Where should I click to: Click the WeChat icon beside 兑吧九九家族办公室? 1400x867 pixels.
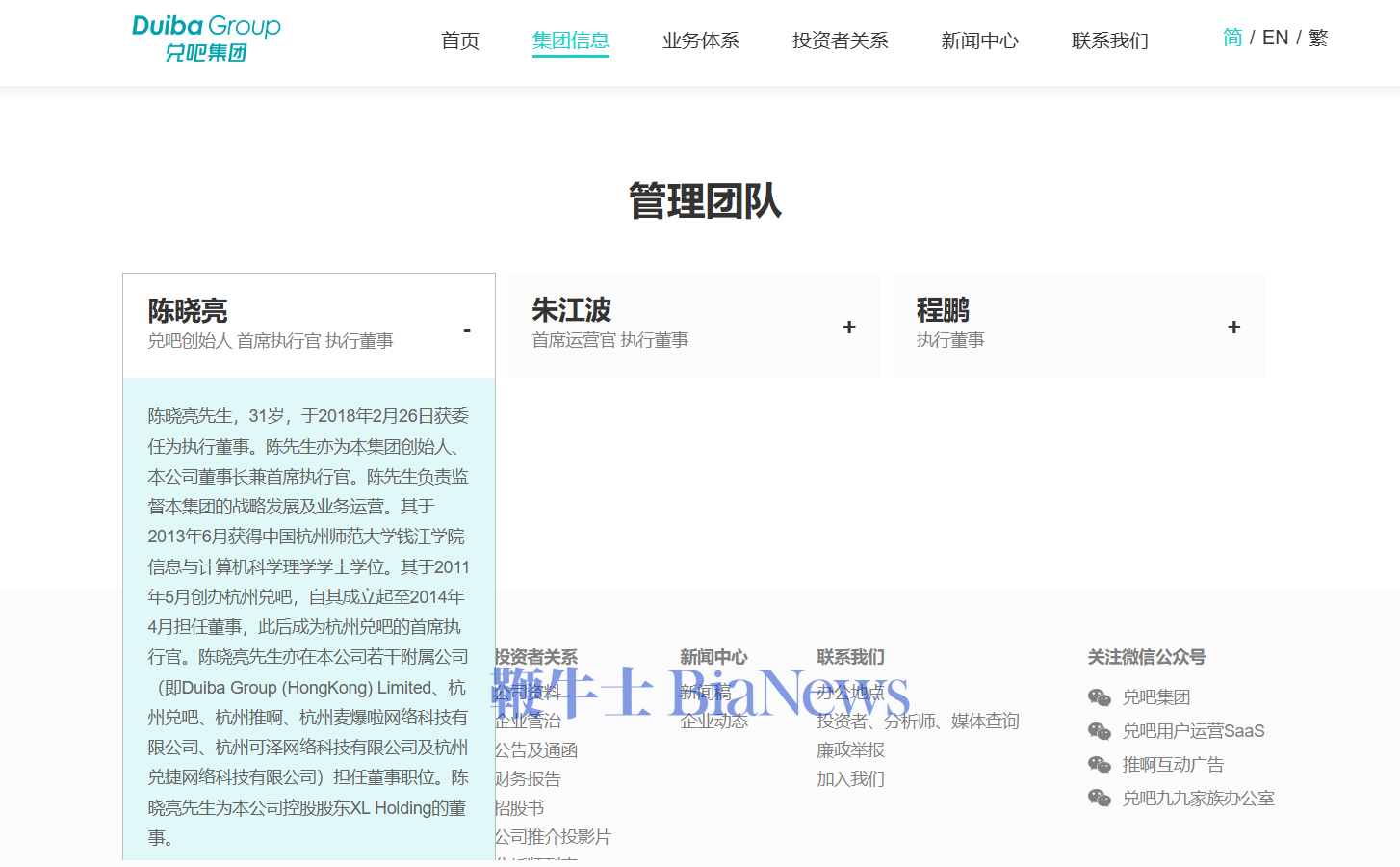tap(1100, 799)
